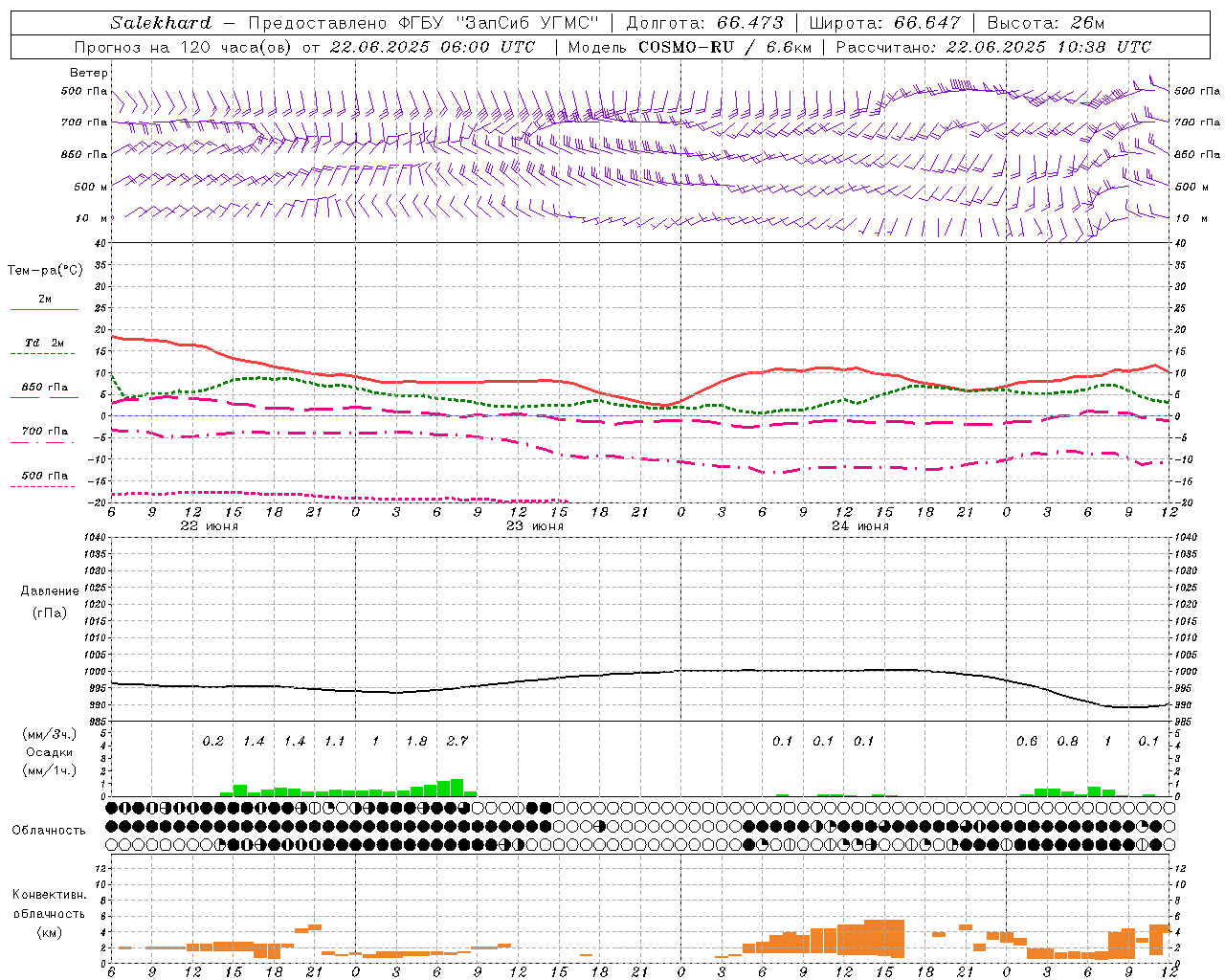Viewport: 1225px width, 980px height.
Task: Click the '700 гПа' temperature legend entry
Action: click(44, 431)
